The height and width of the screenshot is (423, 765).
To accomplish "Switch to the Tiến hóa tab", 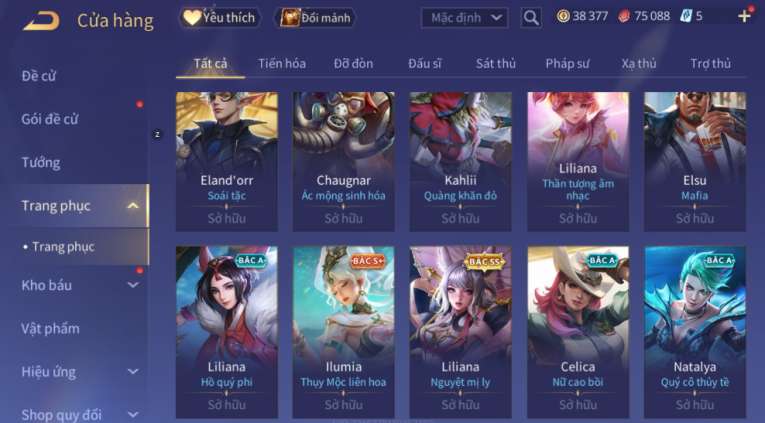I will click(x=282, y=63).
